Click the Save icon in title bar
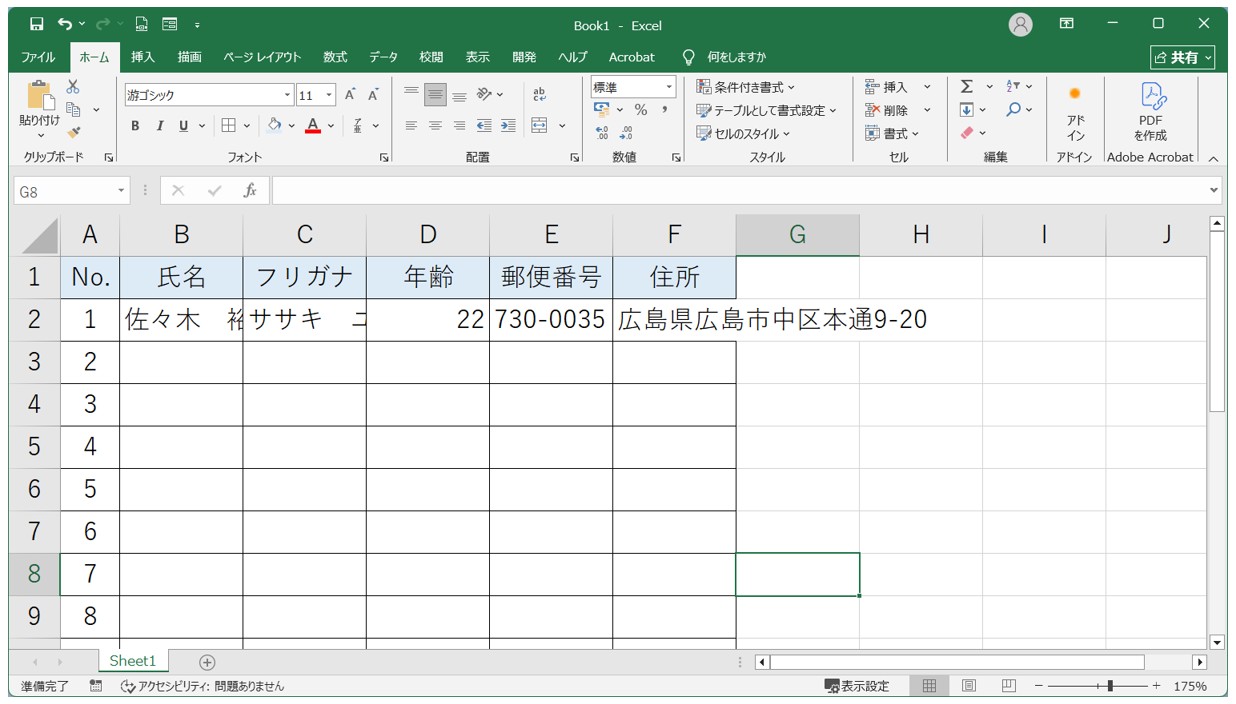Viewport: 1236px width, 704px height. click(x=36, y=24)
